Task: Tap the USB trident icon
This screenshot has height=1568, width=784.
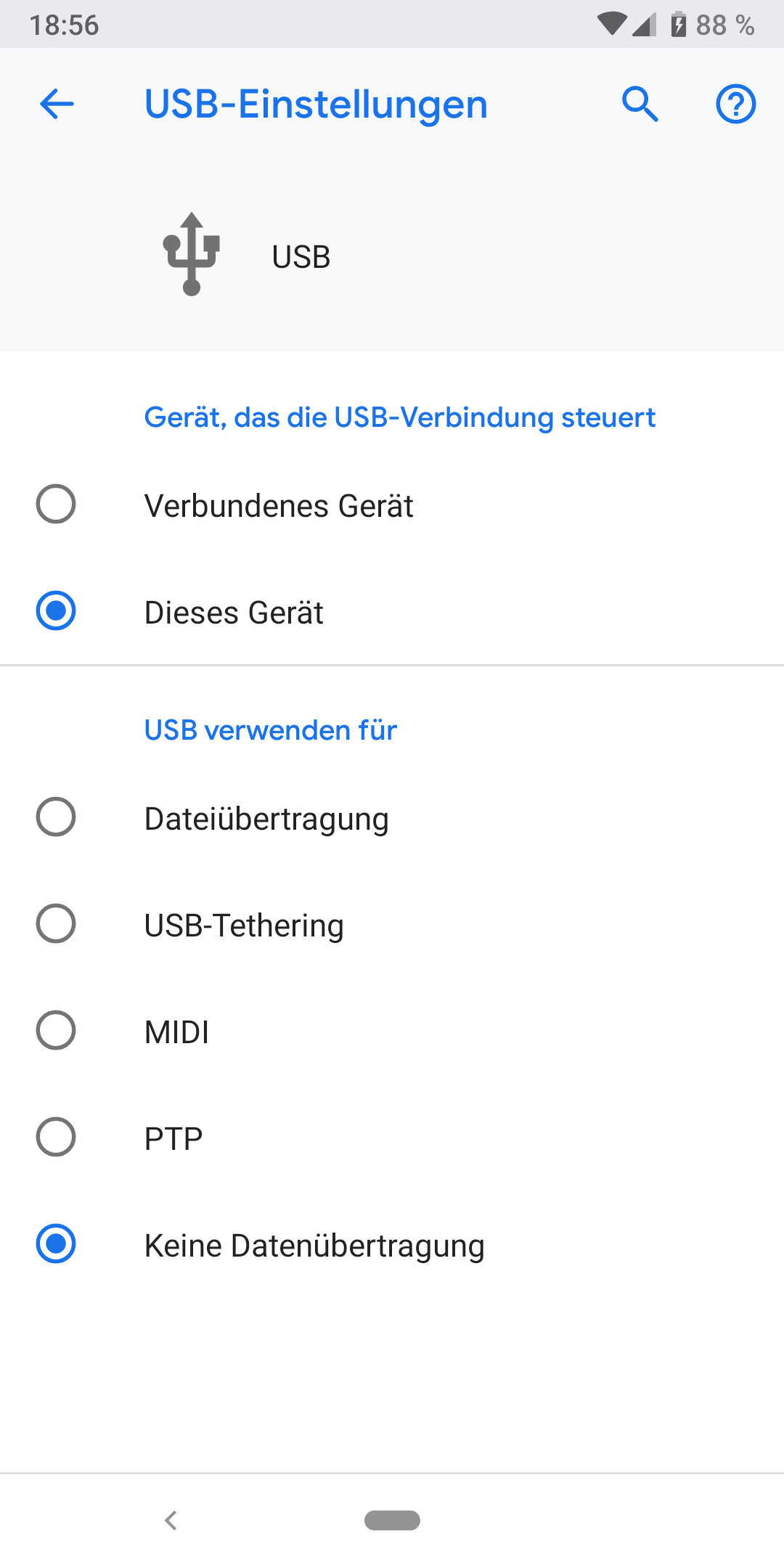Action: pyautogui.click(x=192, y=255)
